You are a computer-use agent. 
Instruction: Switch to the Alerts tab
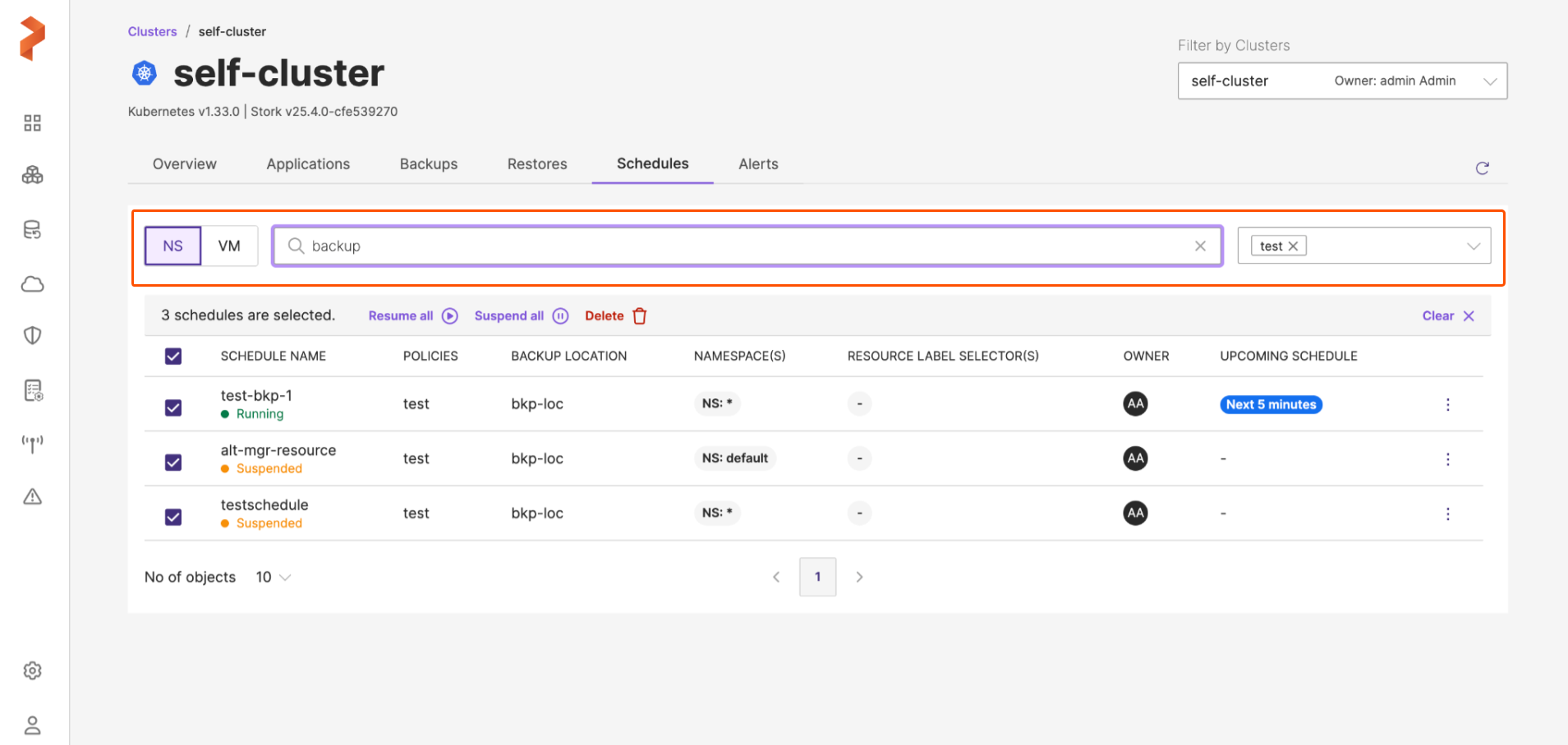(757, 164)
